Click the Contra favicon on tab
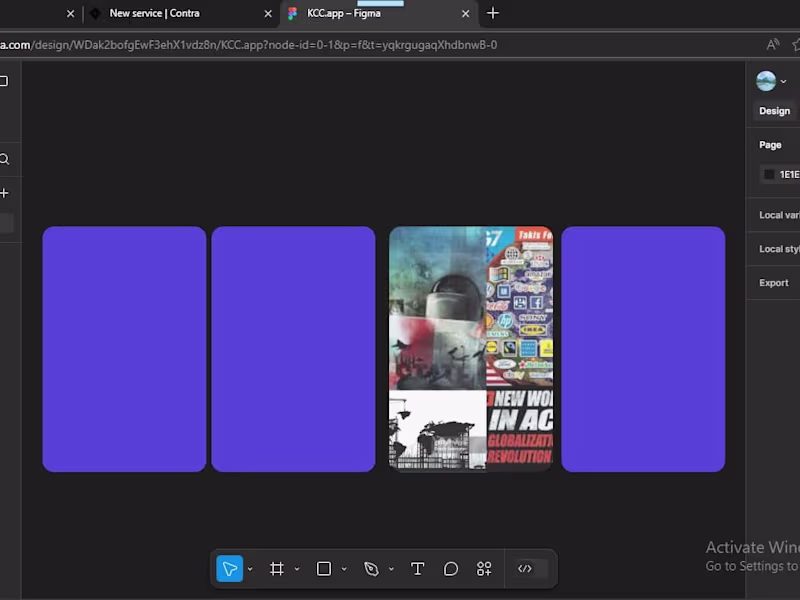This screenshot has width=800, height=600. click(95, 13)
